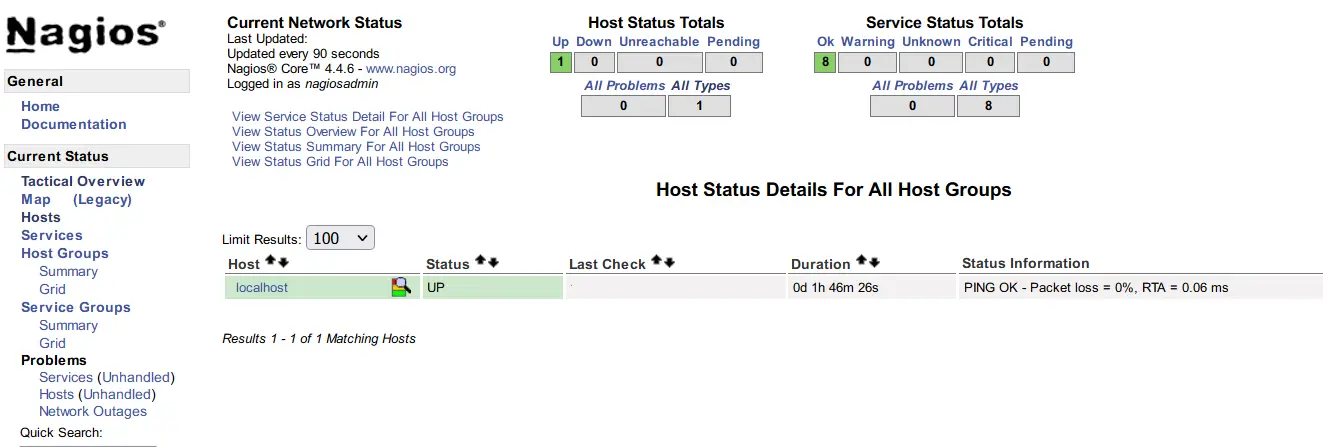Click the localhost host link
Image resolution: width=1323 pixels, height=447 pixels.
(262, 287)
